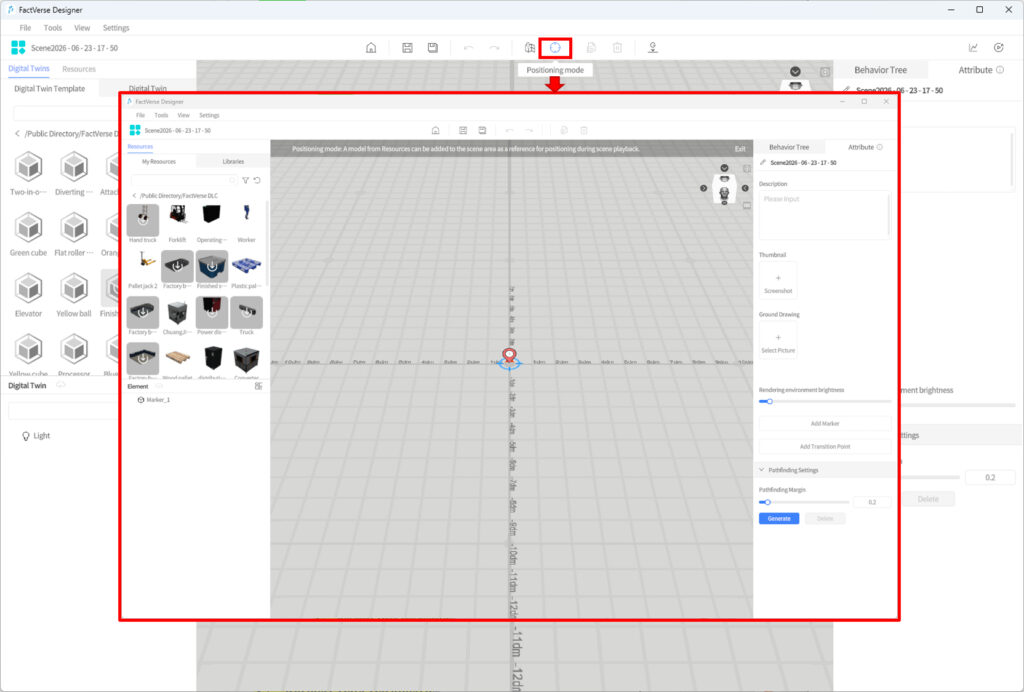Open View menu in outer window

point(82,27)
